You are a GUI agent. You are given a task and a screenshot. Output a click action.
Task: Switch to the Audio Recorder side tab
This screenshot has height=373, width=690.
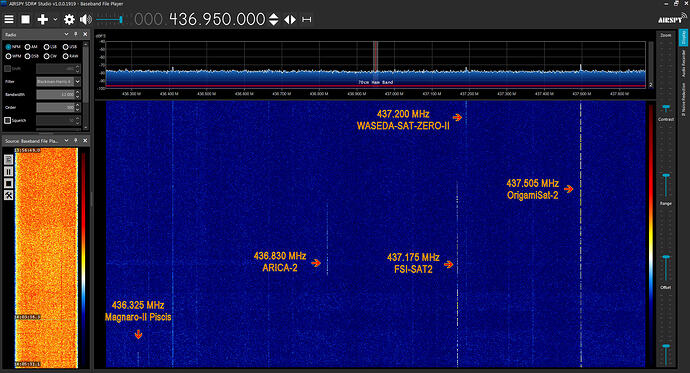(683, 63)
